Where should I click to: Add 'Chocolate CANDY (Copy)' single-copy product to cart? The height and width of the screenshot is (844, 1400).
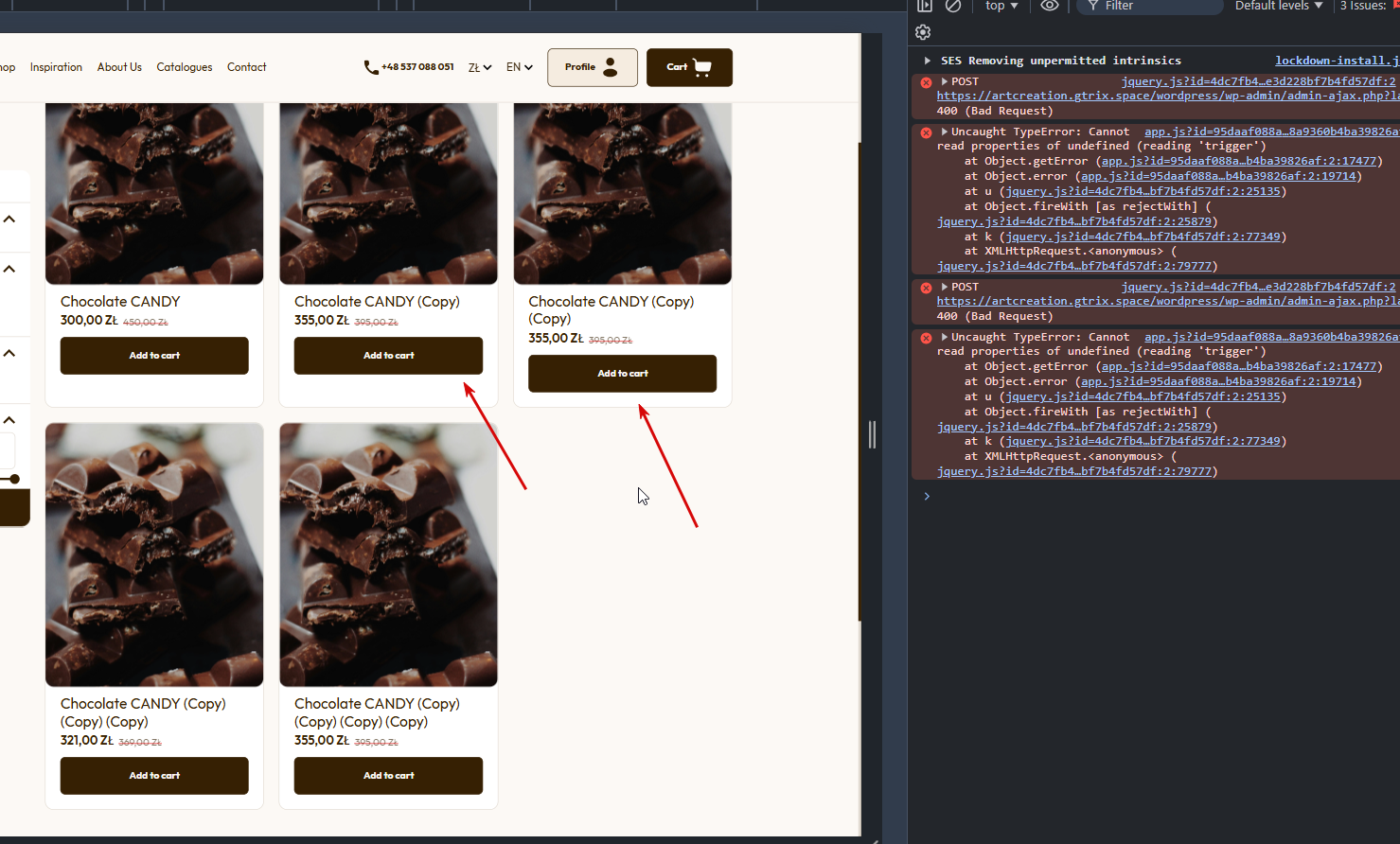click(x=388, y=356)
